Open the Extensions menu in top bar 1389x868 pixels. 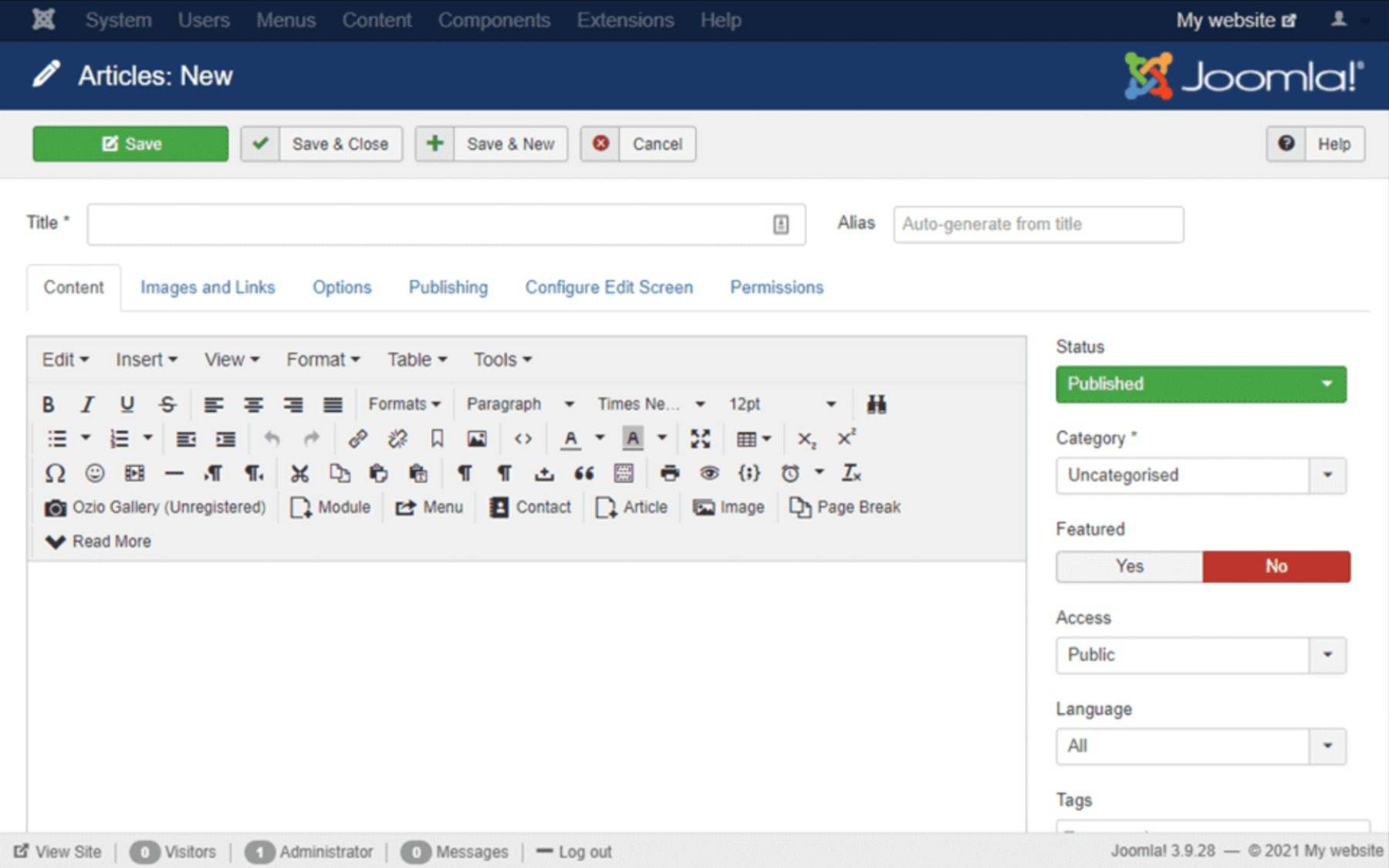(625, 20)
